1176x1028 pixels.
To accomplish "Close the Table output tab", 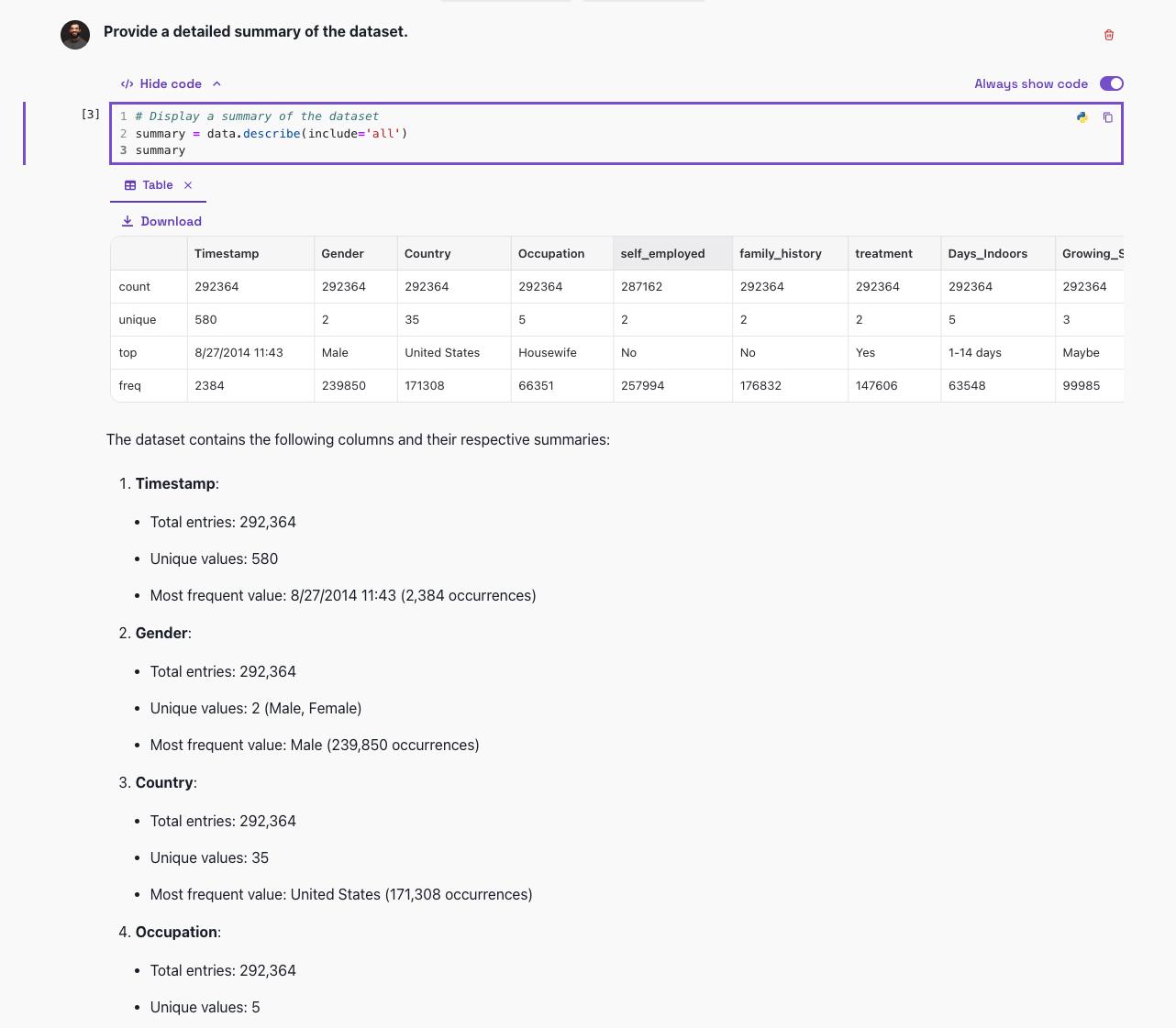I will [188, 185].
